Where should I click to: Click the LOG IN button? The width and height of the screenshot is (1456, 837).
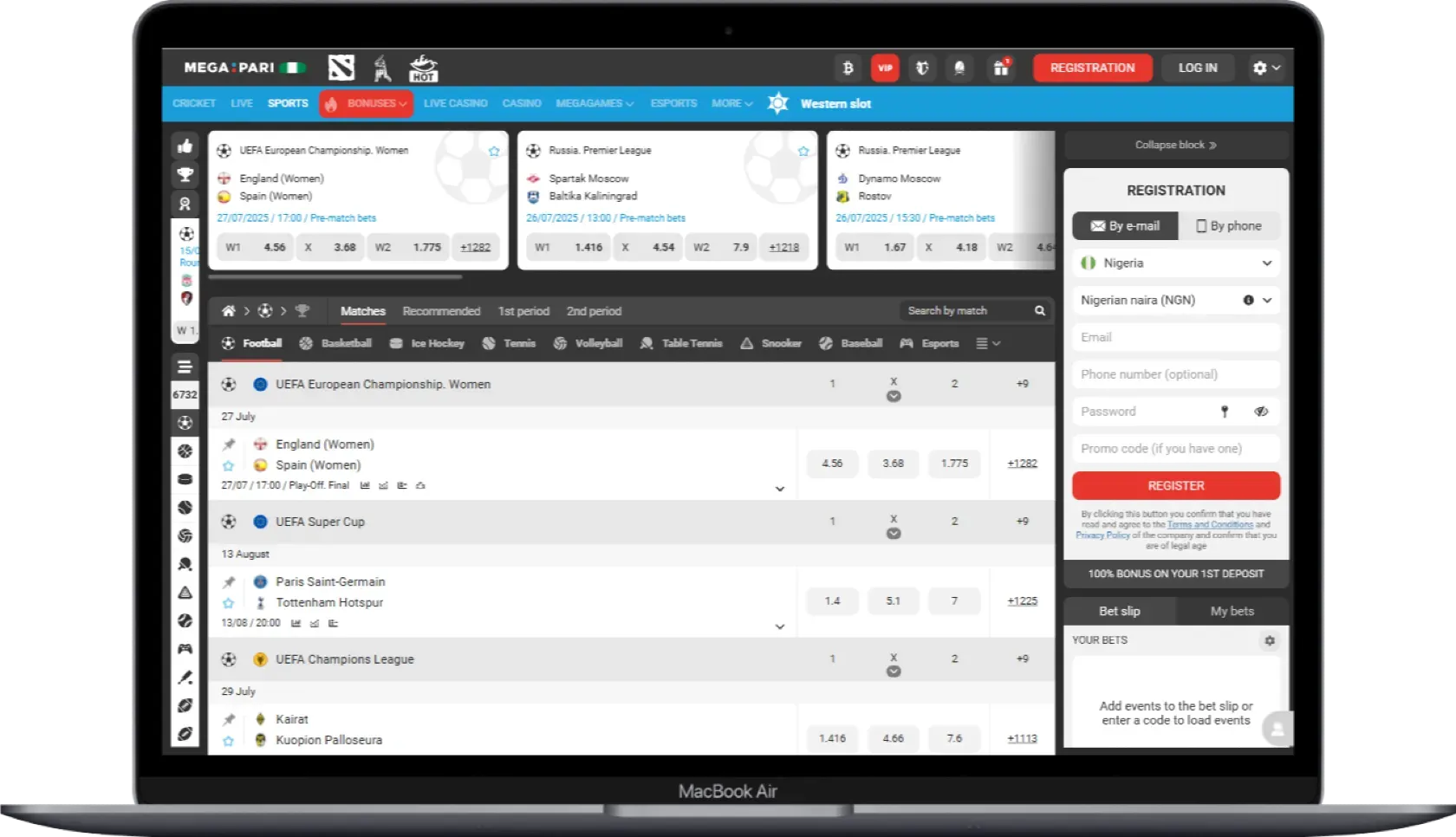(x=1198, y=68)
